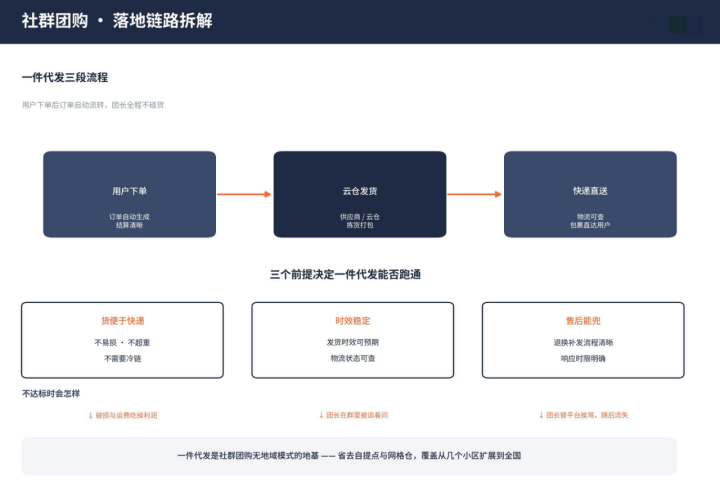The image size is (720, 489).
Task: Click the dark square in the header corner
Action: point(678,24)
